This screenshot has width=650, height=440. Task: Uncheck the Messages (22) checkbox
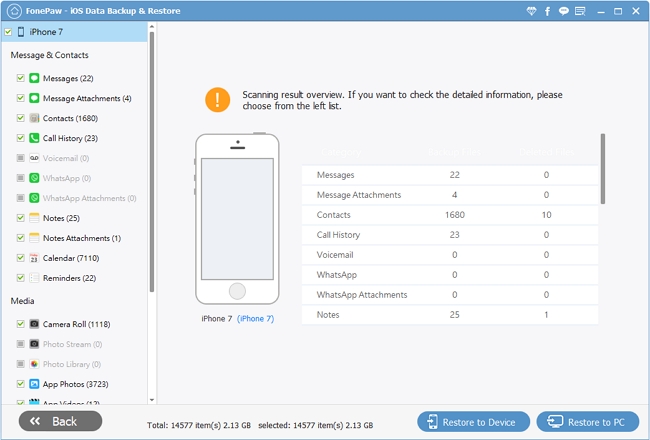[x=20, y=78]
